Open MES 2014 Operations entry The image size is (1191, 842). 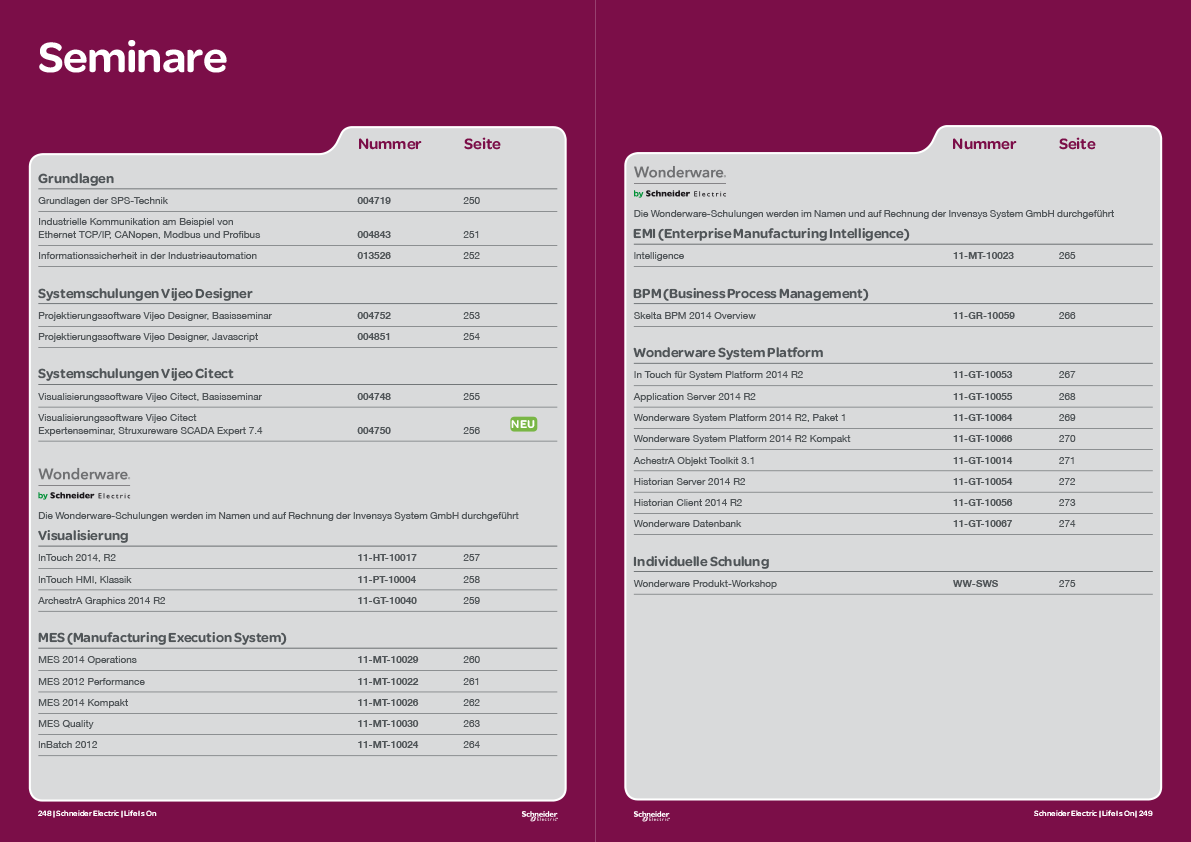[x=87, y=660]
